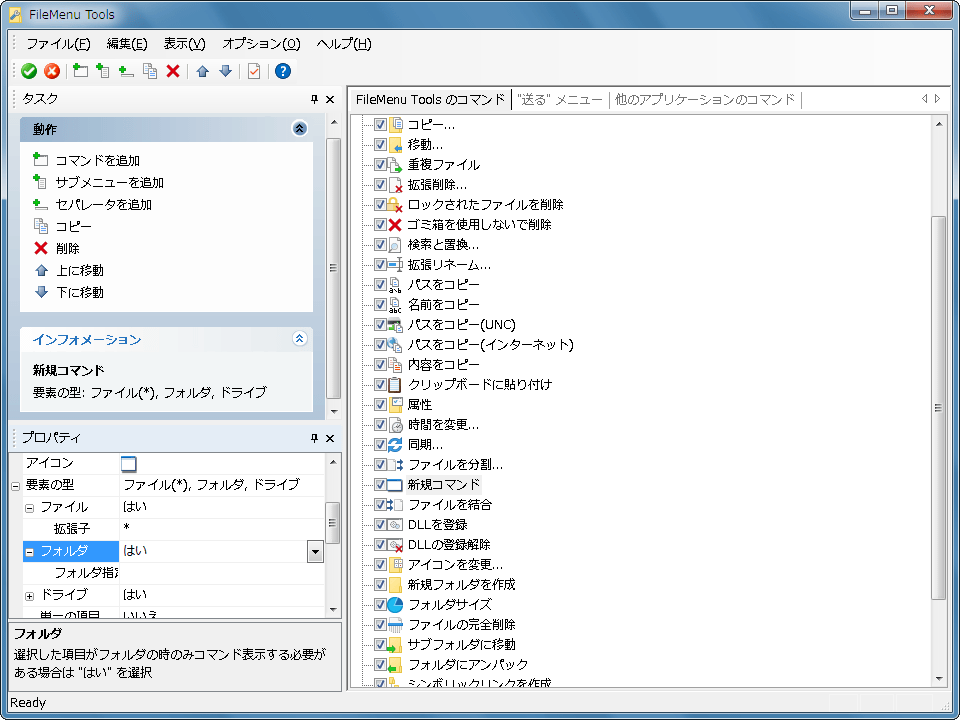Click the サブメニューを追加 task link
This screenshot has height=720, width=960.
(x=110, y=182)
